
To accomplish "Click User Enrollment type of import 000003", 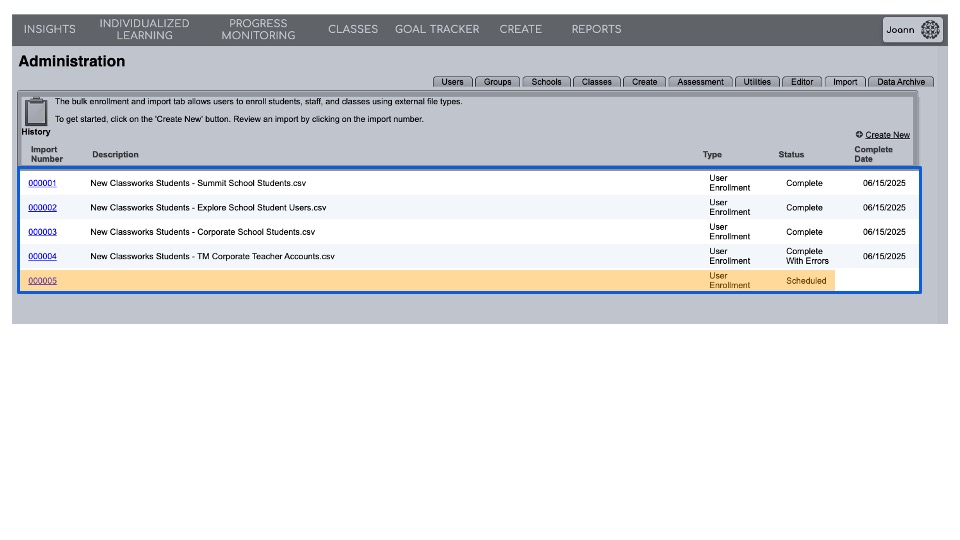I will tap(729, 232).
